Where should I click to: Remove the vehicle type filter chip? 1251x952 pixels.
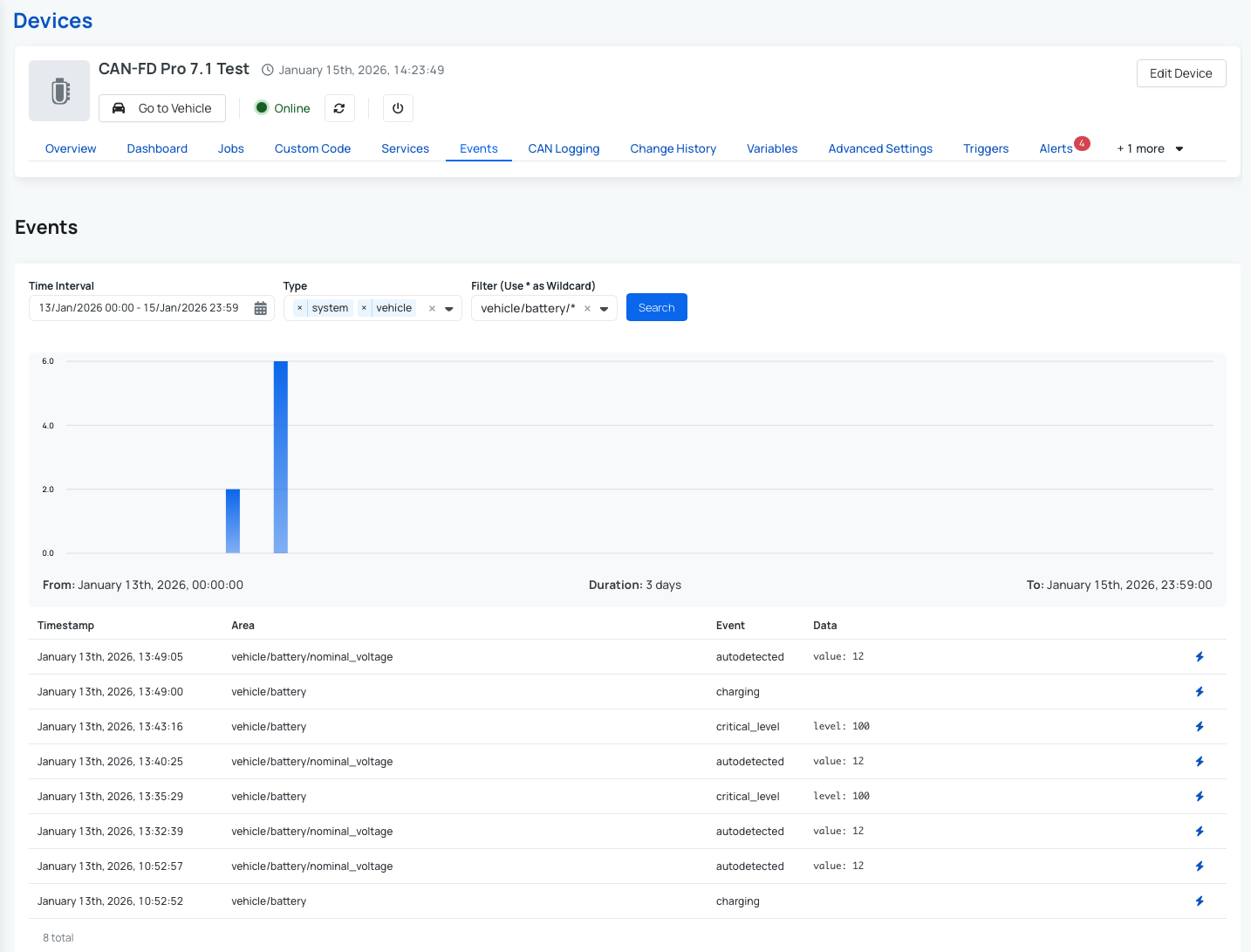tap(364, 307)
